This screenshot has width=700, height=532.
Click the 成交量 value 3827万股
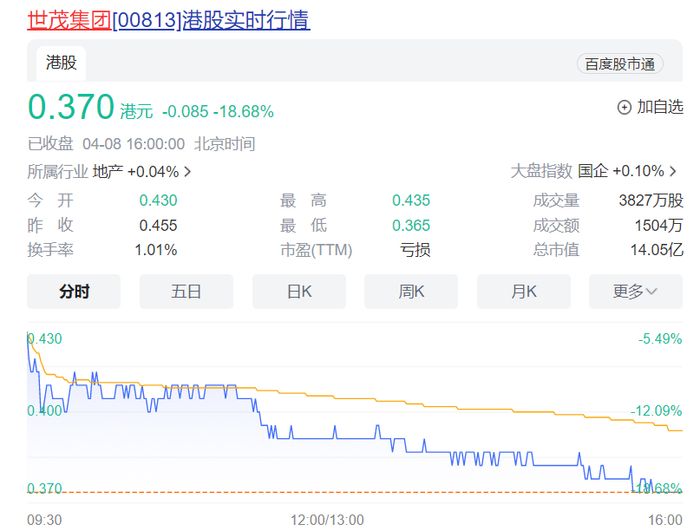coord(651,200)
